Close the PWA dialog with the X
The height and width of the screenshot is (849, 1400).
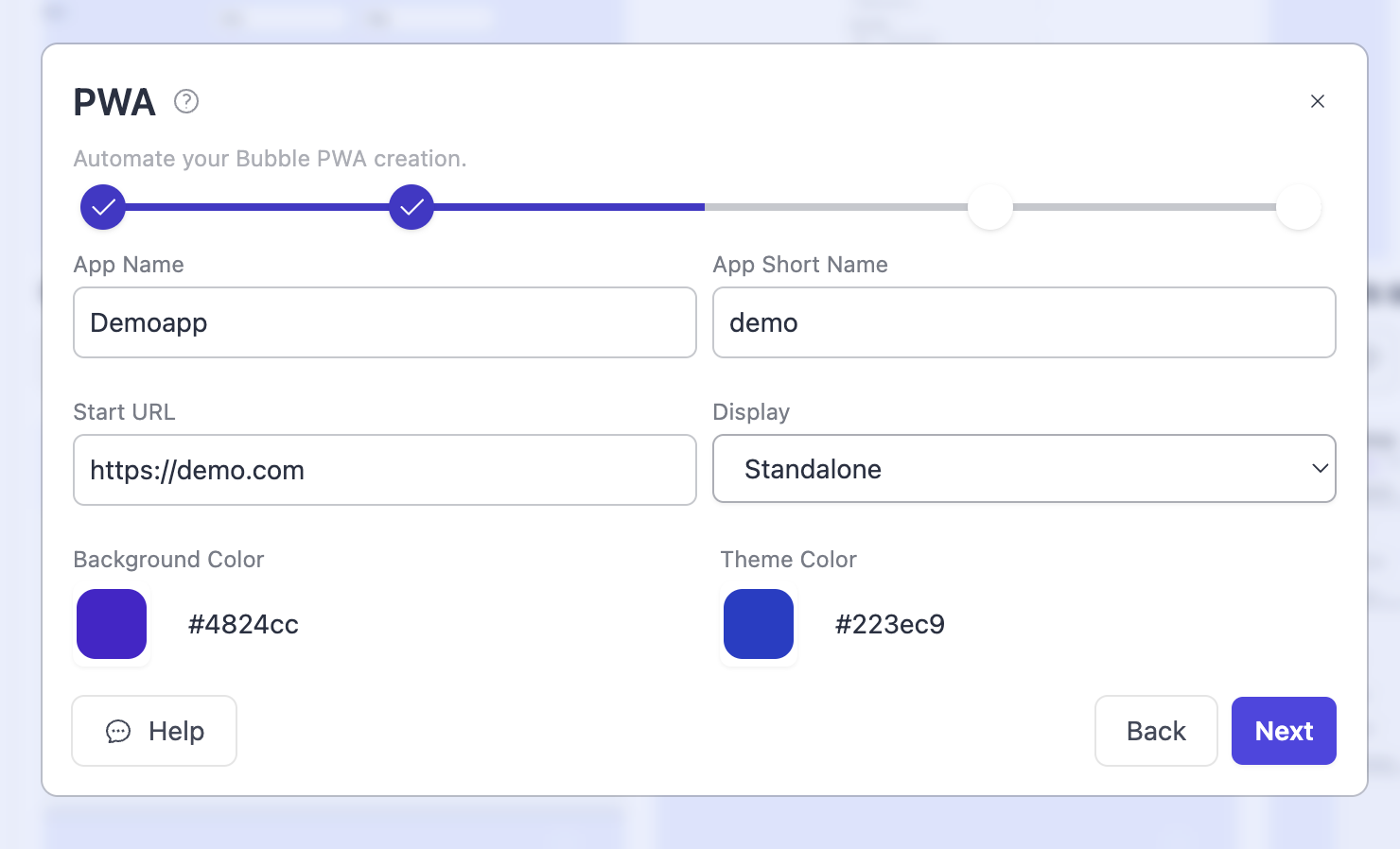[x=1317, y=101]
